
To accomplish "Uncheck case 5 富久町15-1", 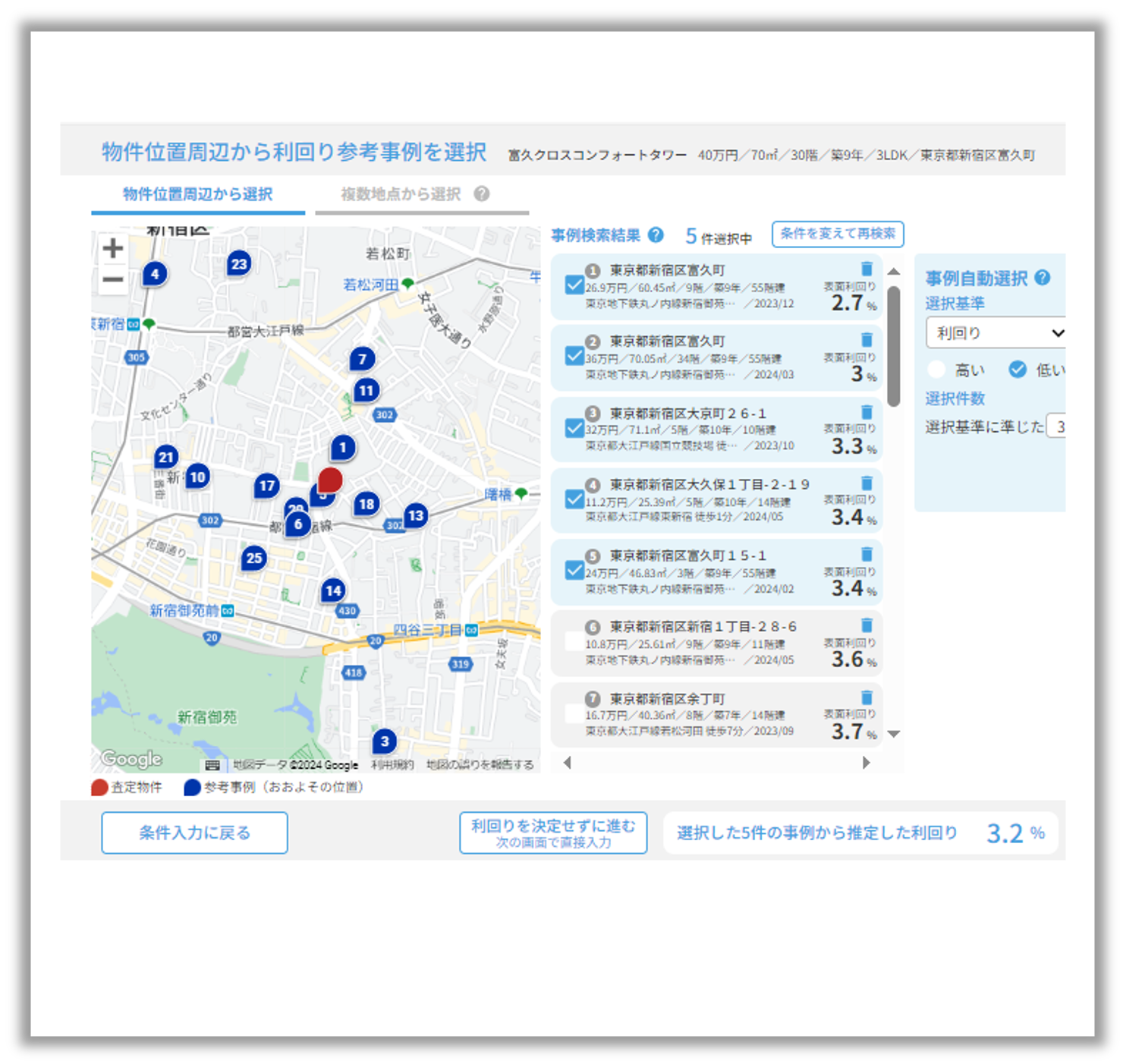I will pyautogui.click(x=574, y=571).
